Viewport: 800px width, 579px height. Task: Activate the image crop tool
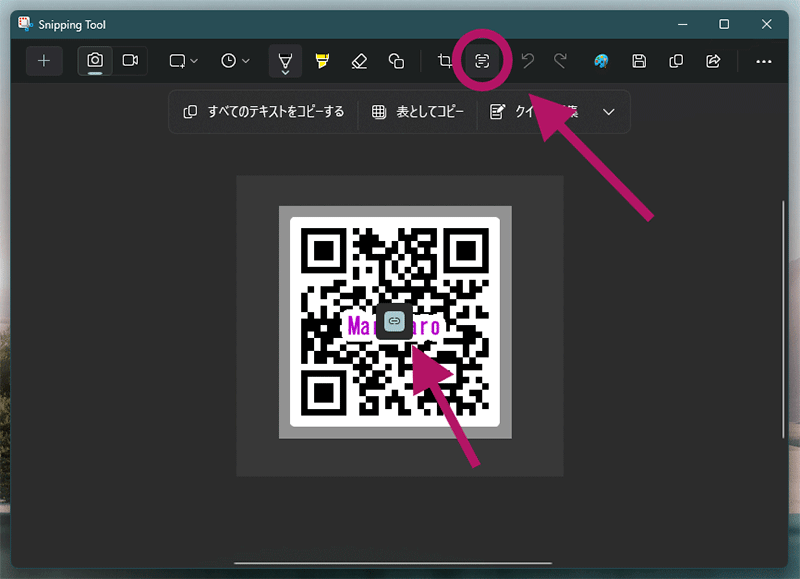pos(445,61)
